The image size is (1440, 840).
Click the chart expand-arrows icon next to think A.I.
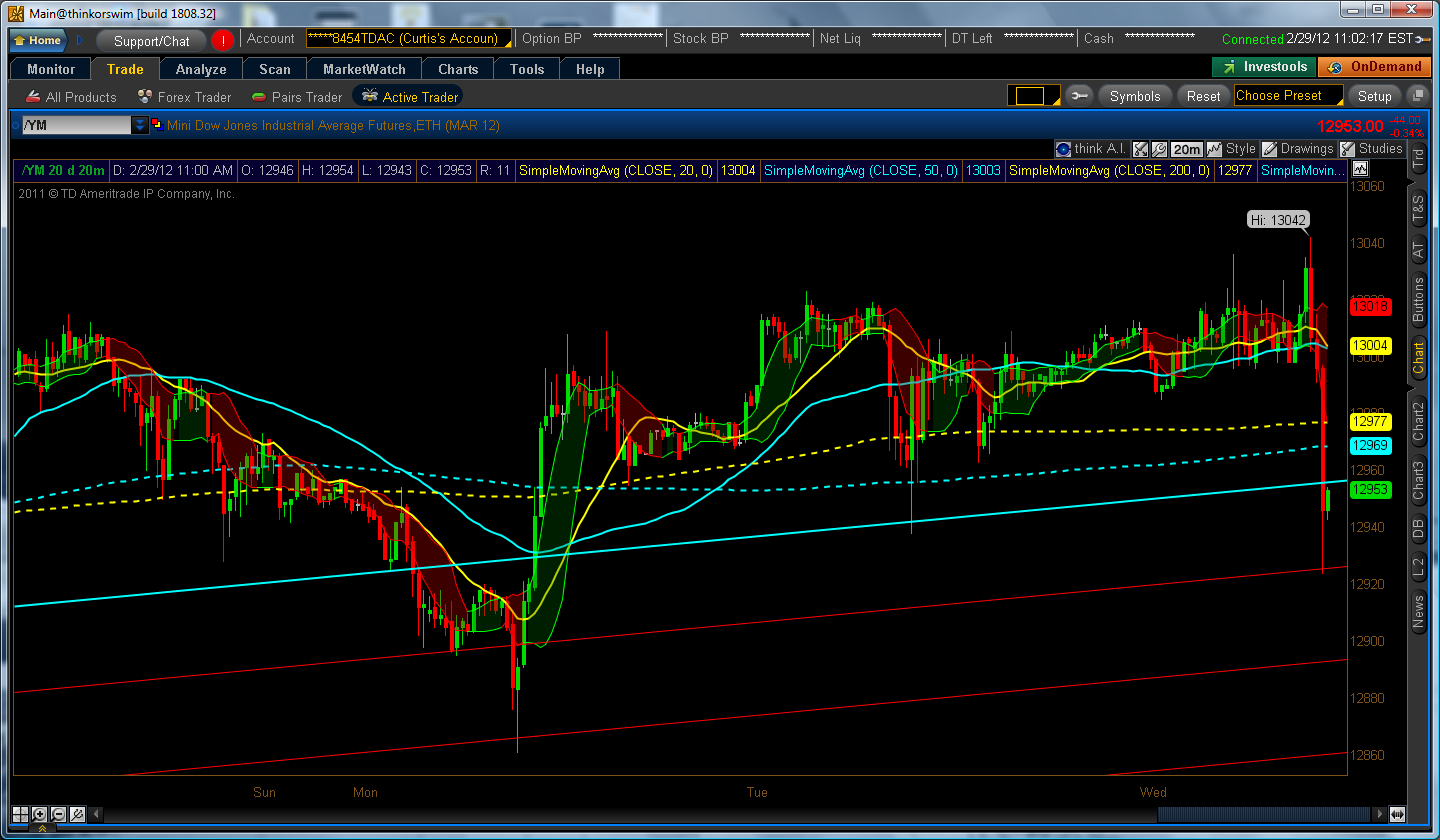[x=1140, y=149]
